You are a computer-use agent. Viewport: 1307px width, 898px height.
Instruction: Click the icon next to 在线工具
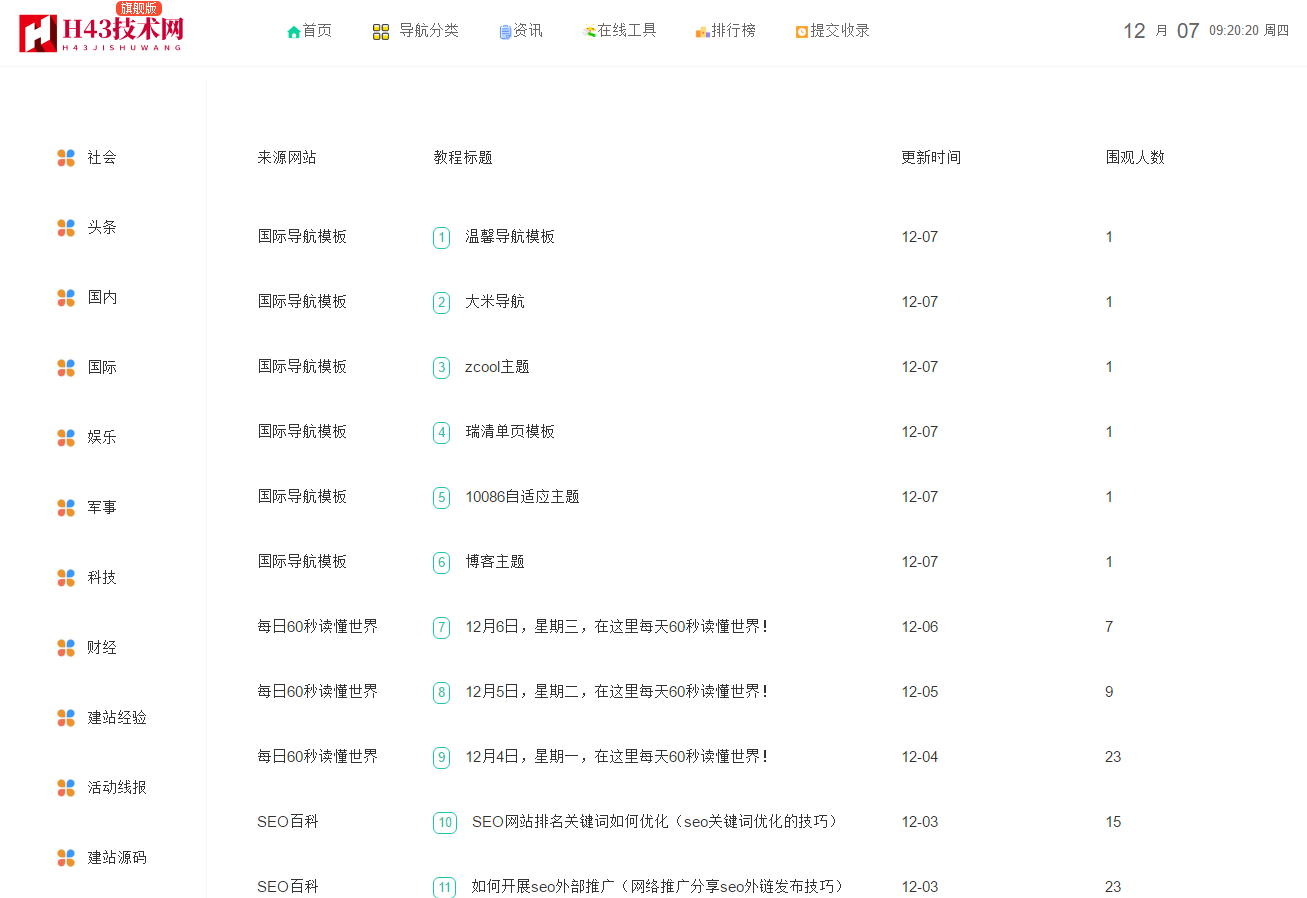[x=589, y=32]
